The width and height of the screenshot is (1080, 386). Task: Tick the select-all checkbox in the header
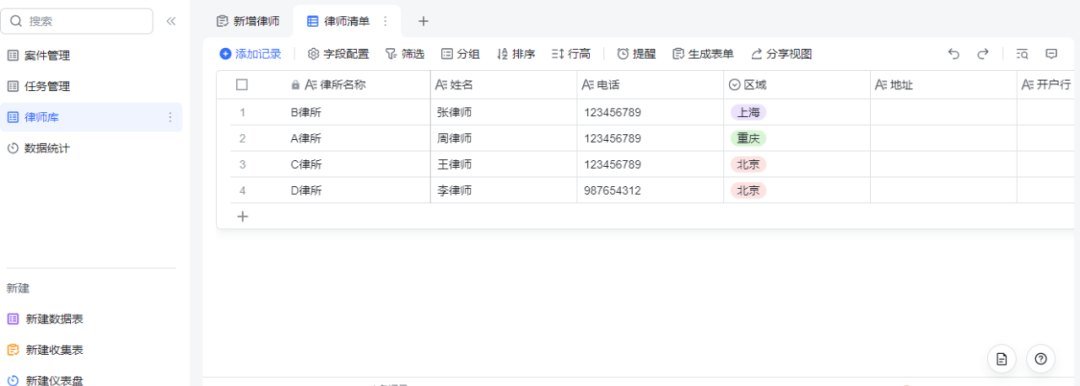[x=242, y=85]
